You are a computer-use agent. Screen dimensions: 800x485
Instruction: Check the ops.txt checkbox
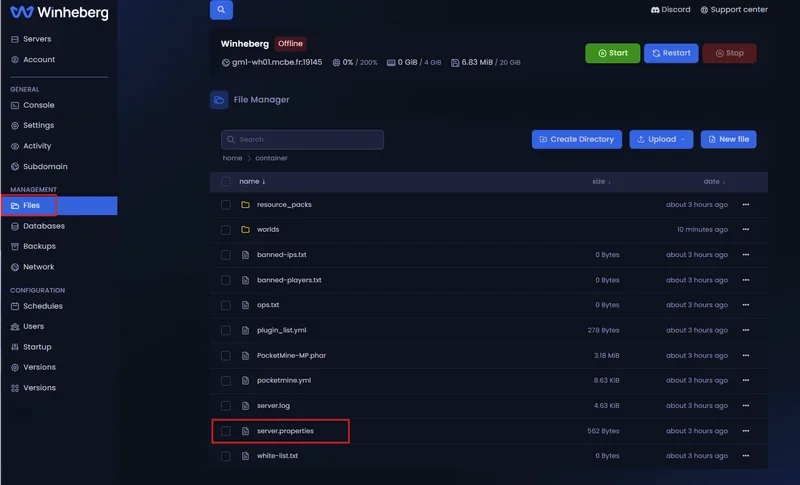coord(226,305)
